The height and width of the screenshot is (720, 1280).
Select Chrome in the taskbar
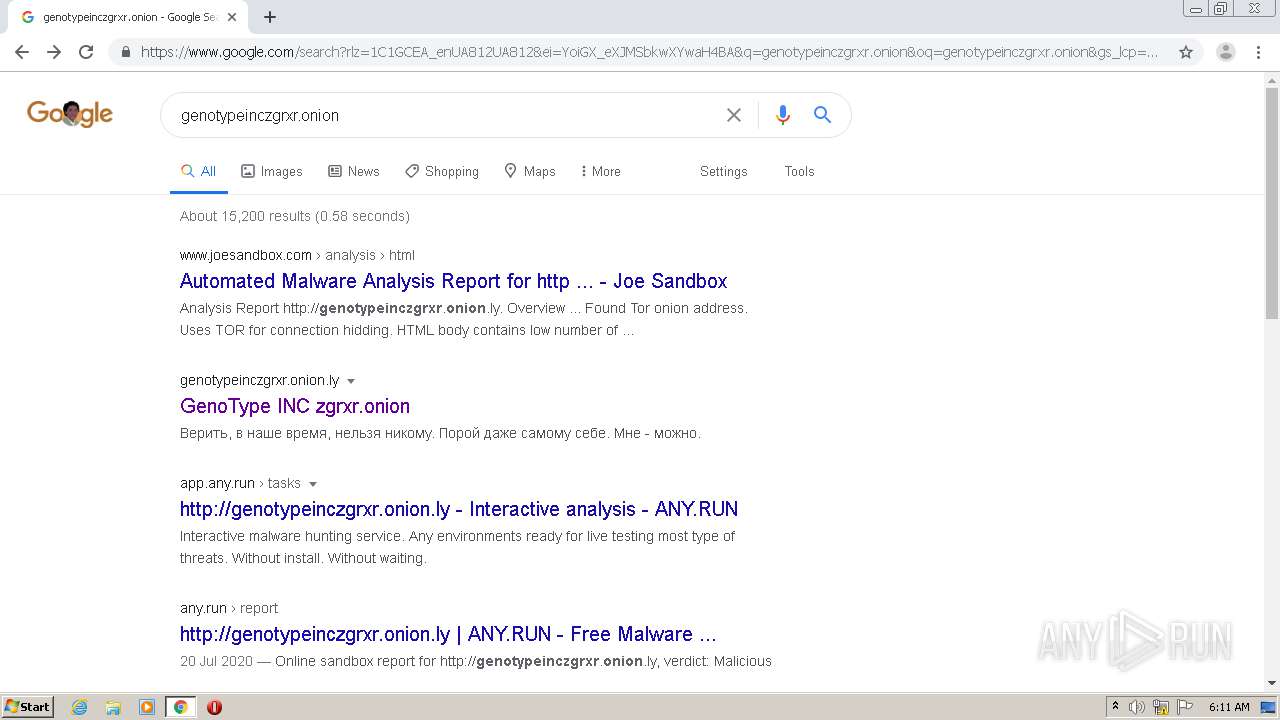tap(180, 707)
